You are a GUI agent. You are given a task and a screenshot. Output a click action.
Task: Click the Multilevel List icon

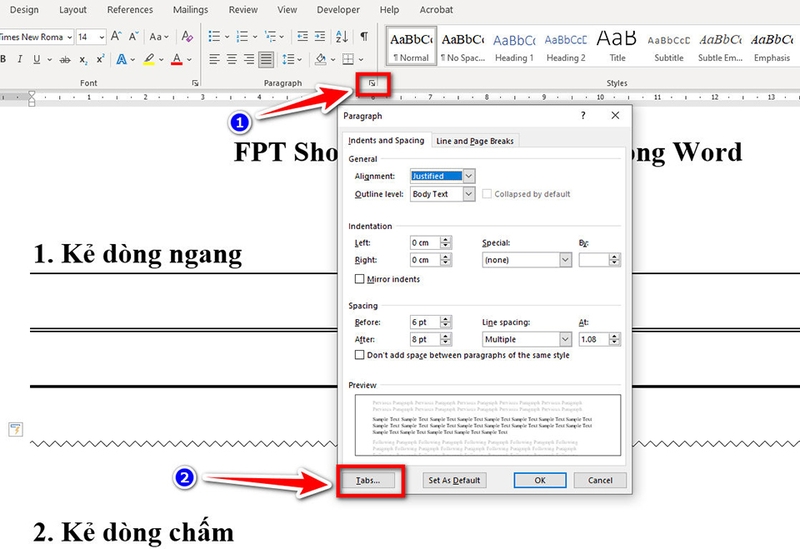[270, 36]
